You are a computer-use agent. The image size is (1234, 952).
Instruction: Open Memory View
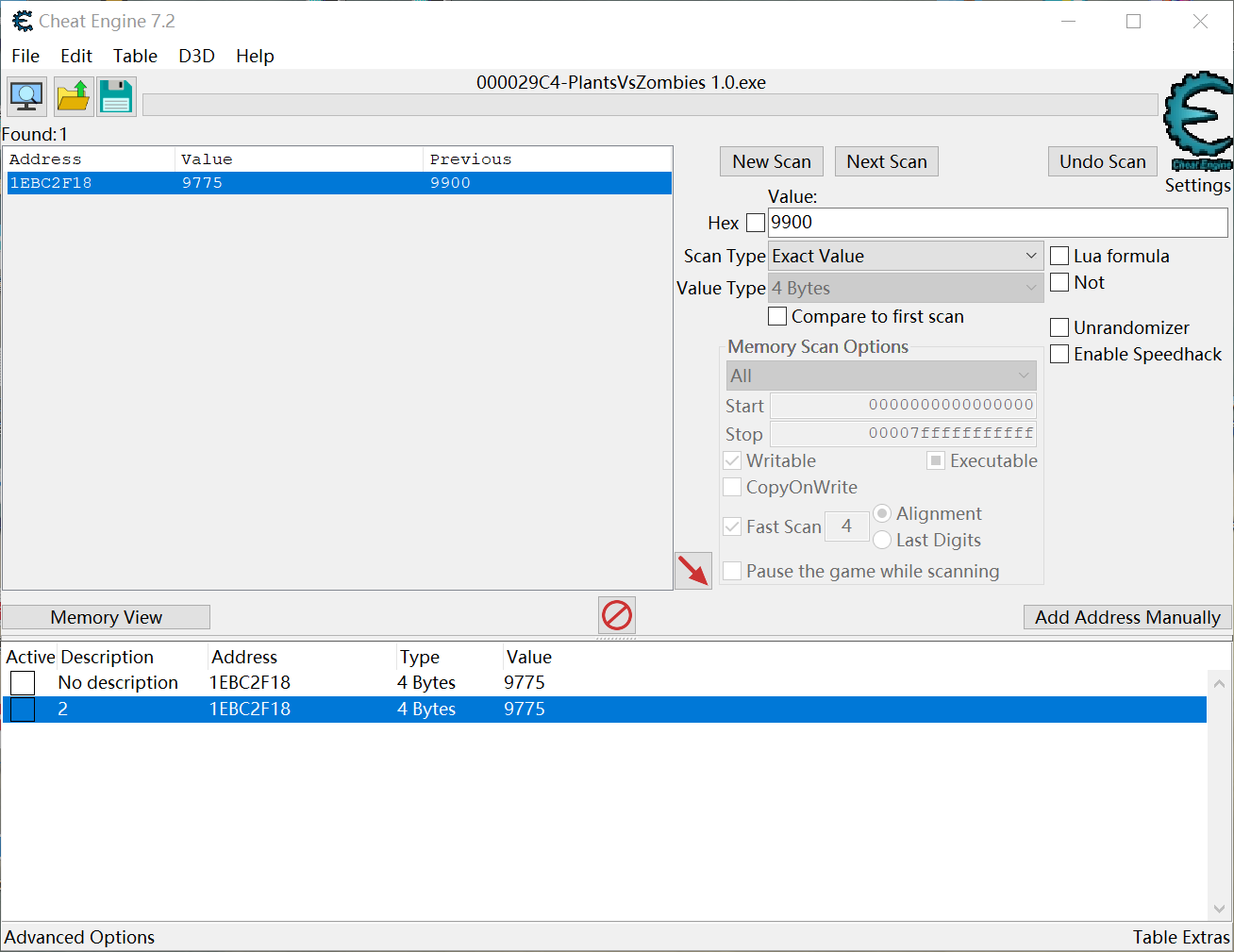106,617
